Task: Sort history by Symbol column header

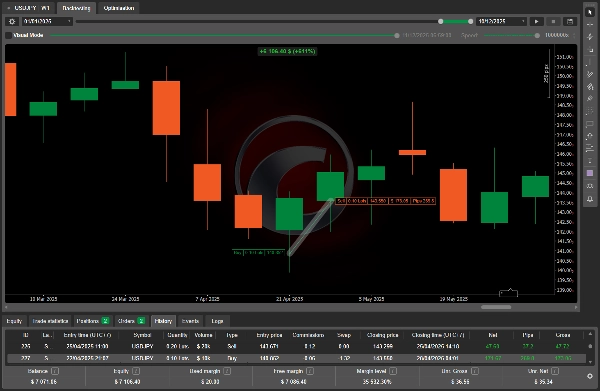Action: (x=142, y=335)
